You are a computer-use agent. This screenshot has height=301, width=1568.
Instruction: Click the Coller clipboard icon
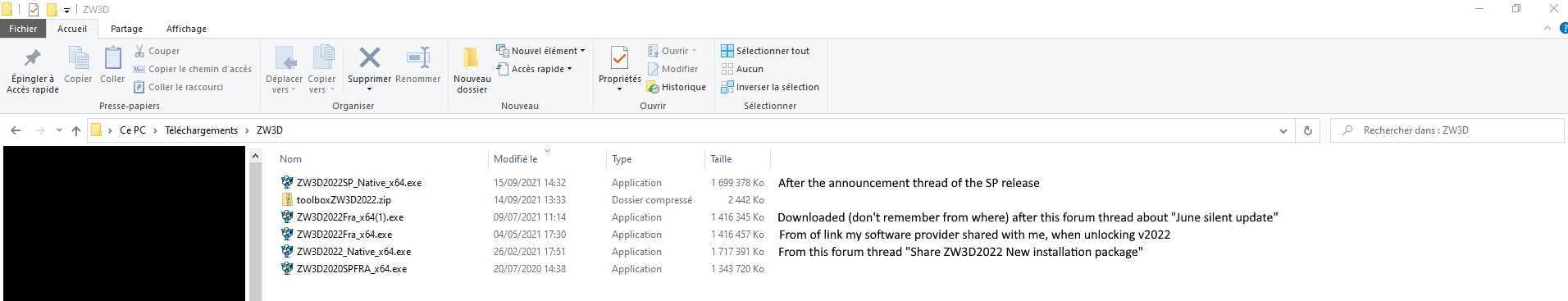(112, 58)
